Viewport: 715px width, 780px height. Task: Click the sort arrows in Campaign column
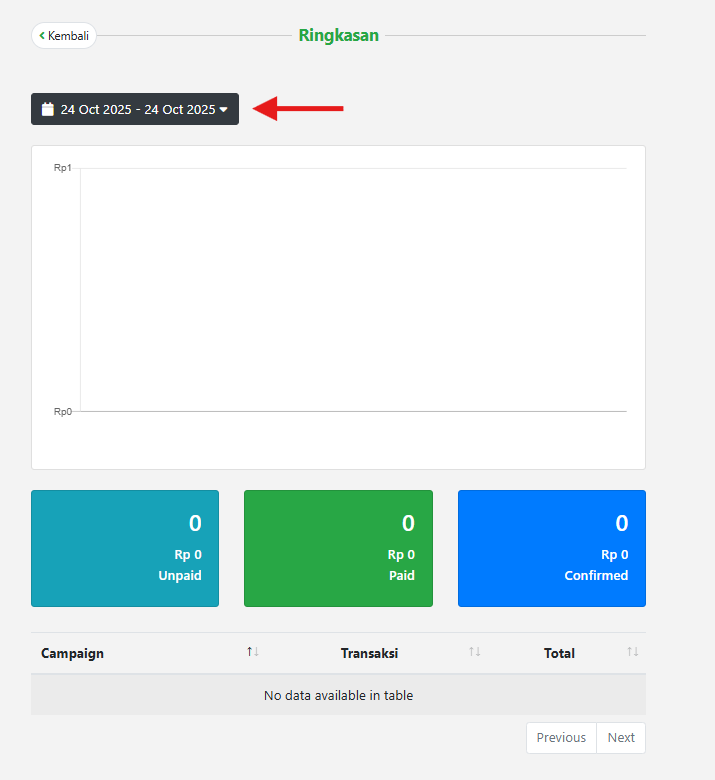(253, 652)
